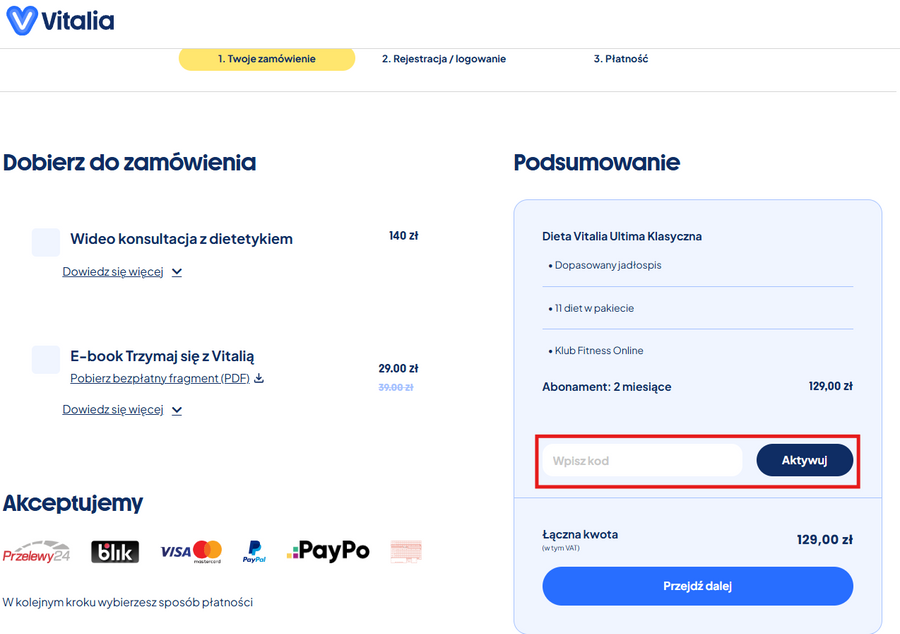The image size is (900, 634).
Task: Select the 1. Twoje zamówienie step
Action: 267,59
